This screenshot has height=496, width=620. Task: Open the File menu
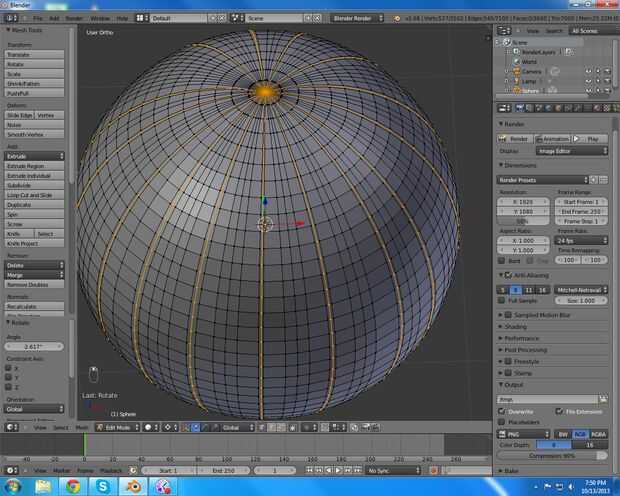37,18
